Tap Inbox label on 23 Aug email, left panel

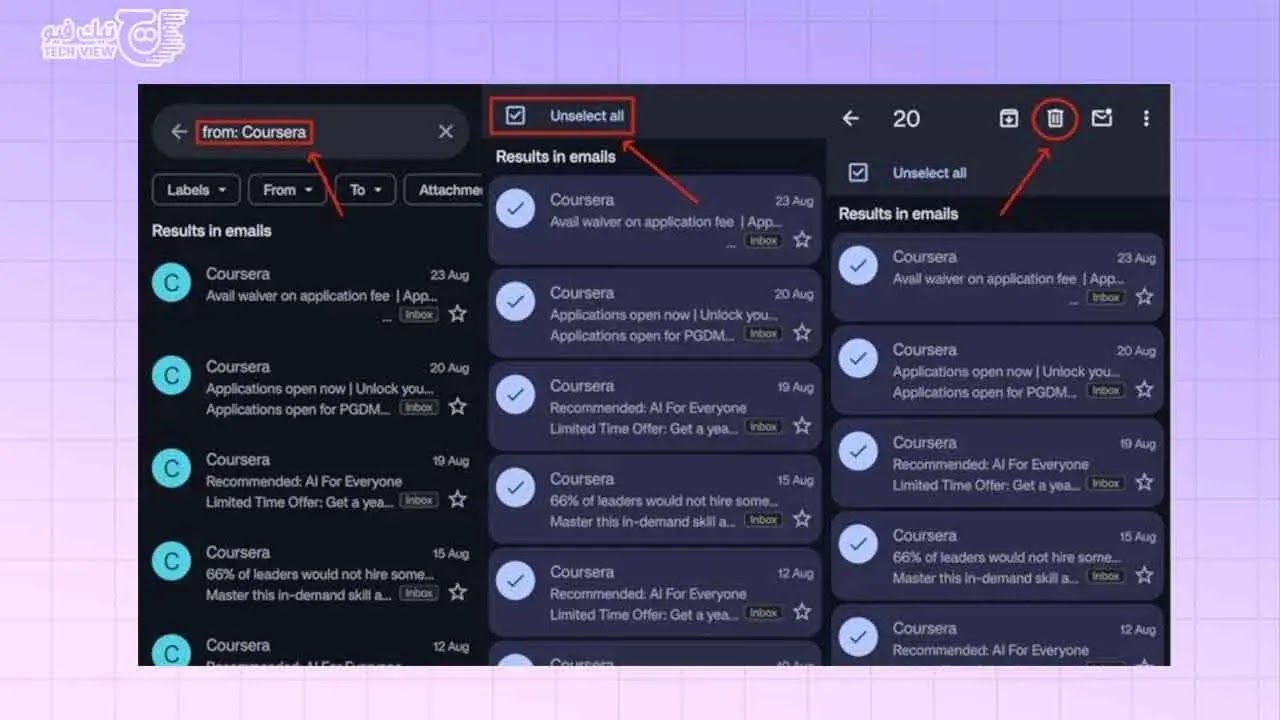pos(419,314)
